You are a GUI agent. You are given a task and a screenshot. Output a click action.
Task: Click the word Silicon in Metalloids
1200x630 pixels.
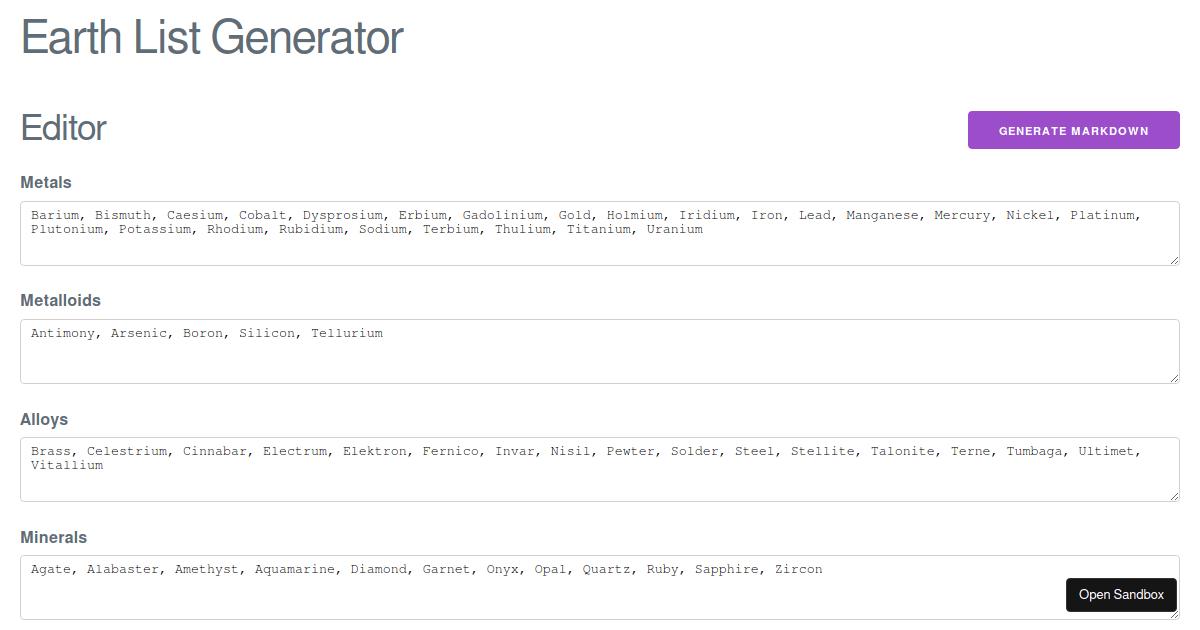[x=267, y=332]
